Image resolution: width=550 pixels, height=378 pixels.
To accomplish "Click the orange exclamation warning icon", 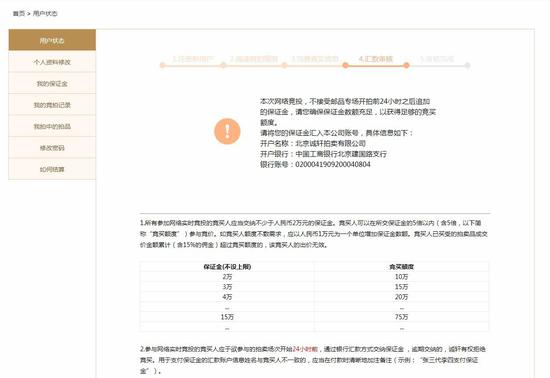I will click(227, 131).
